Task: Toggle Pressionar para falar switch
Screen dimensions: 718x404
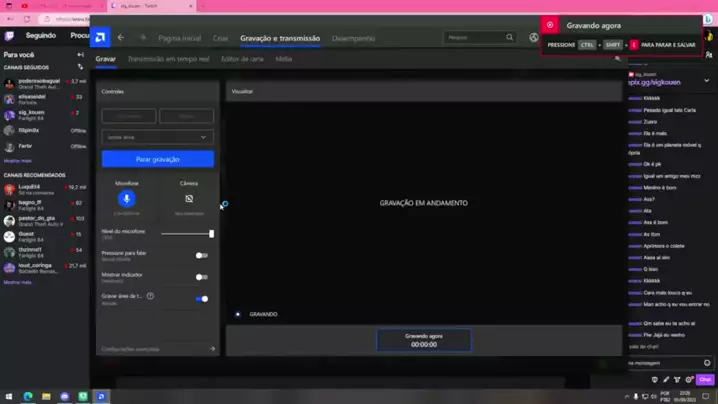Action: coord(201,255)
